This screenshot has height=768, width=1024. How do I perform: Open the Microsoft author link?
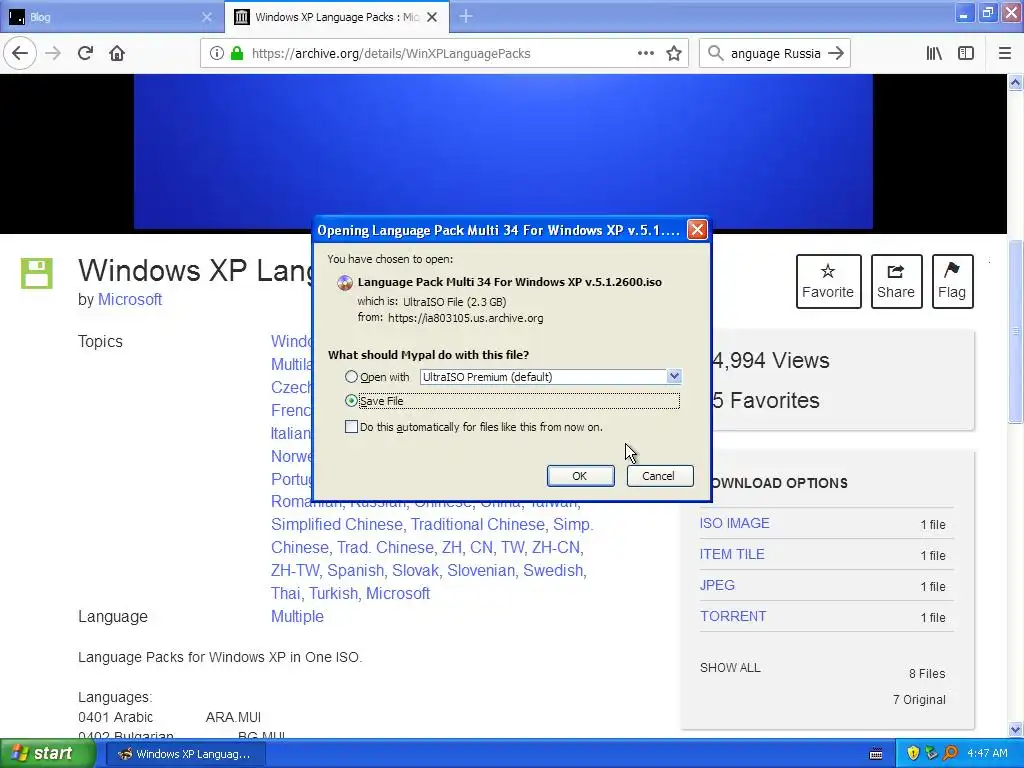130,299
